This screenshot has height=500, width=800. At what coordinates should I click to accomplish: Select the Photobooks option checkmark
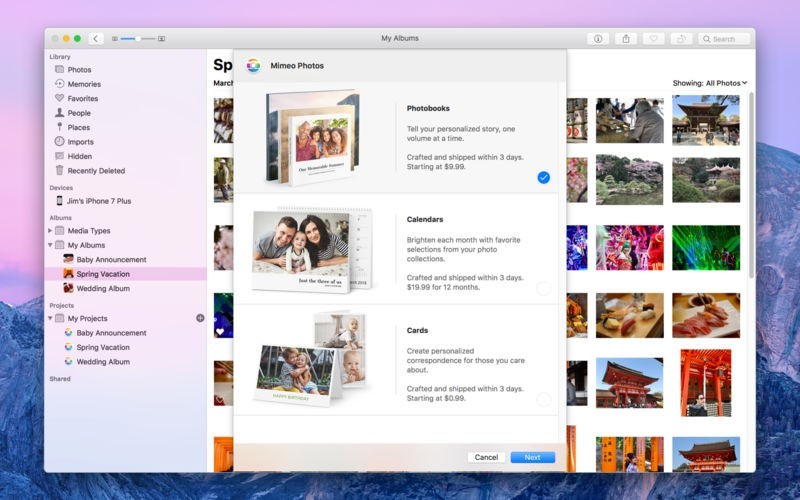point(543,177)
